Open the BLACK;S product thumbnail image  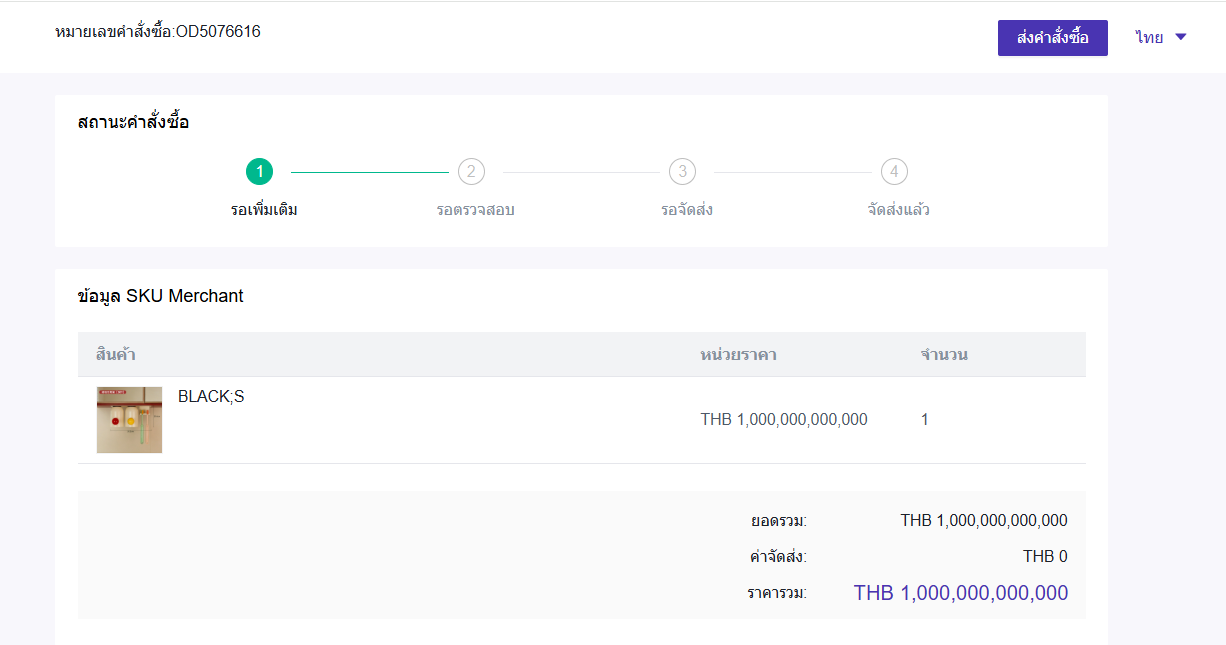[x=129, y=420]
